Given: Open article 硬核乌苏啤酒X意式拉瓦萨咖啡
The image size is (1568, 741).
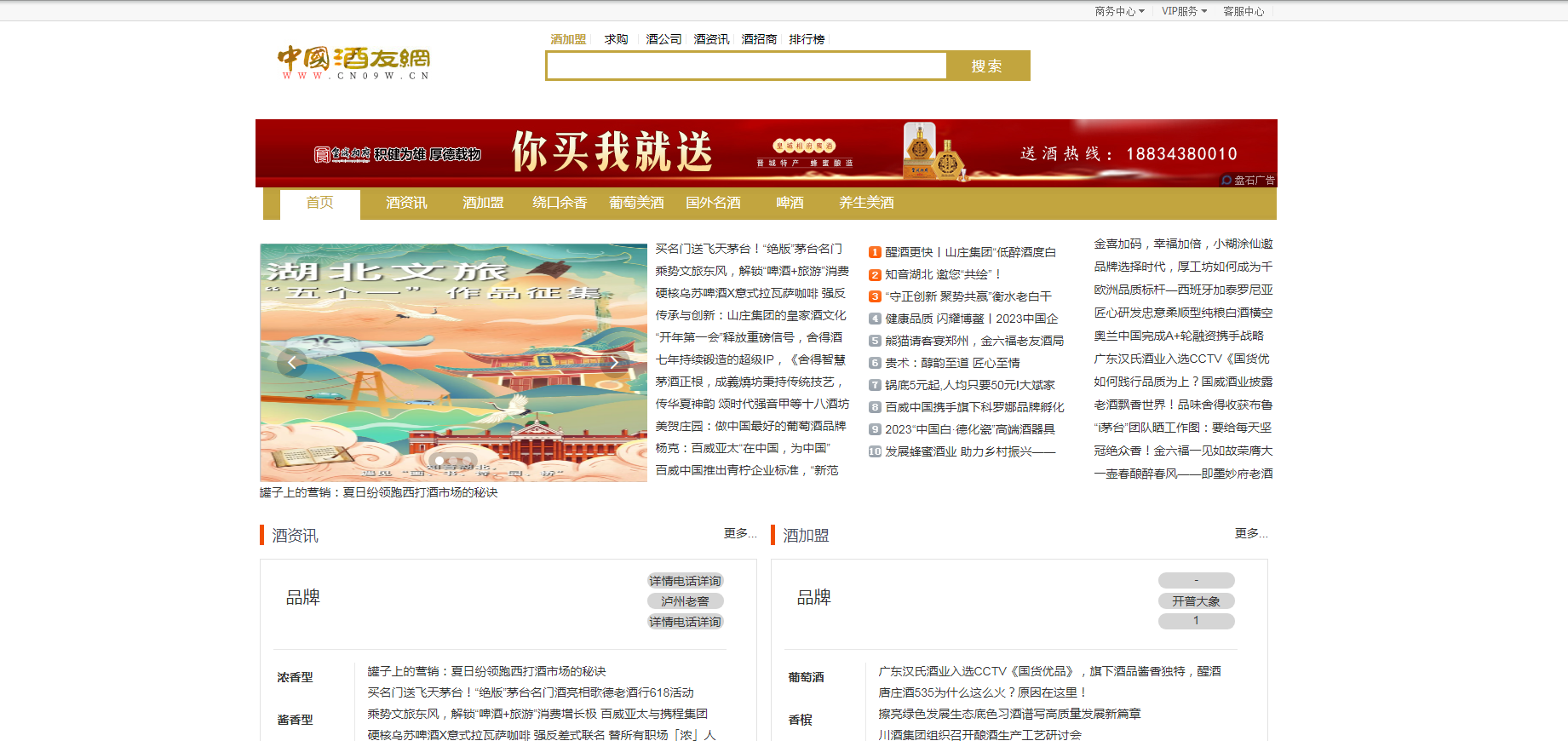Looking at the screenshot, I should click(x=750, y=293).
